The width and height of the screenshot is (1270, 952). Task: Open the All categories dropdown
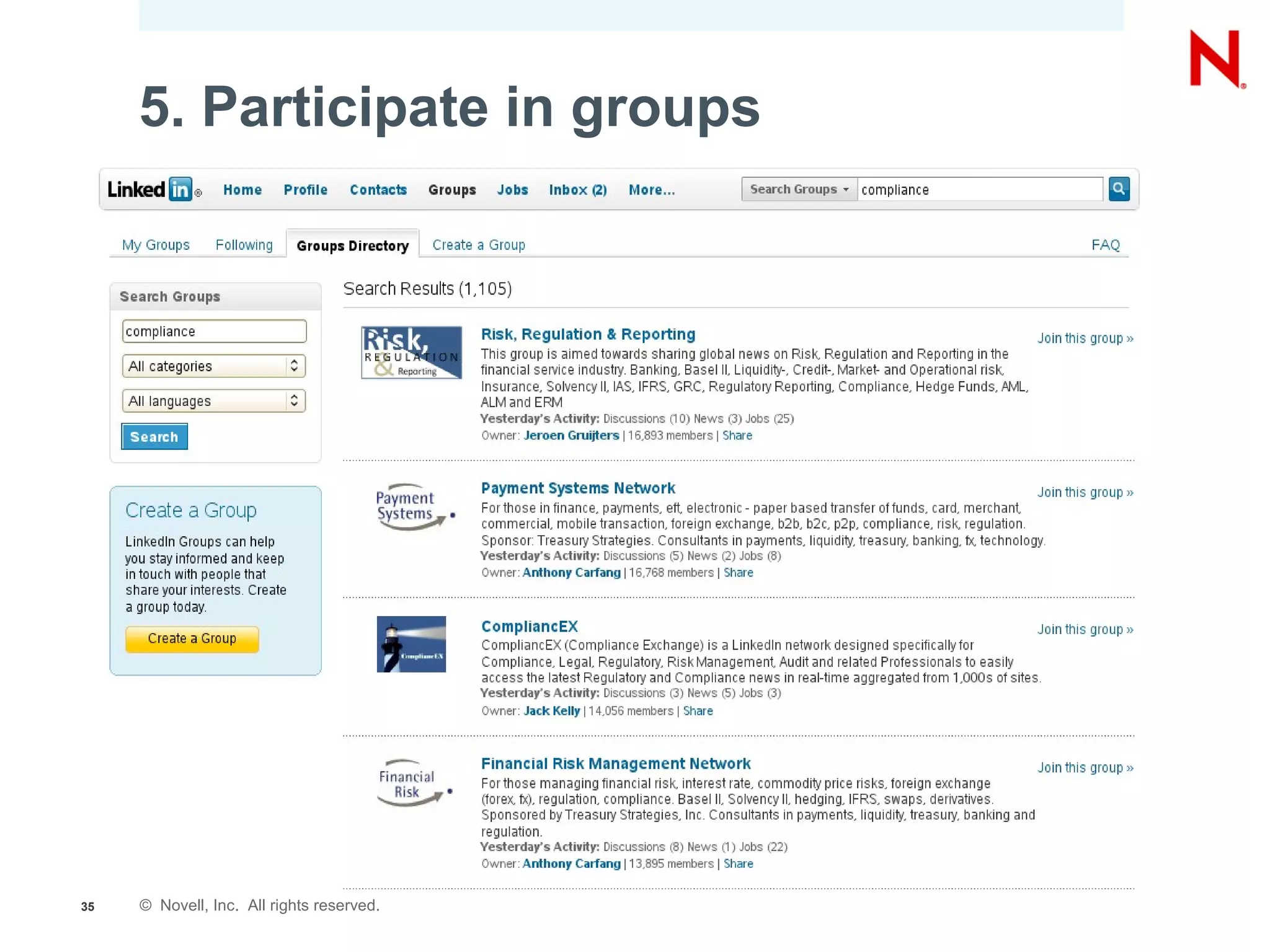tap(214, 366)
